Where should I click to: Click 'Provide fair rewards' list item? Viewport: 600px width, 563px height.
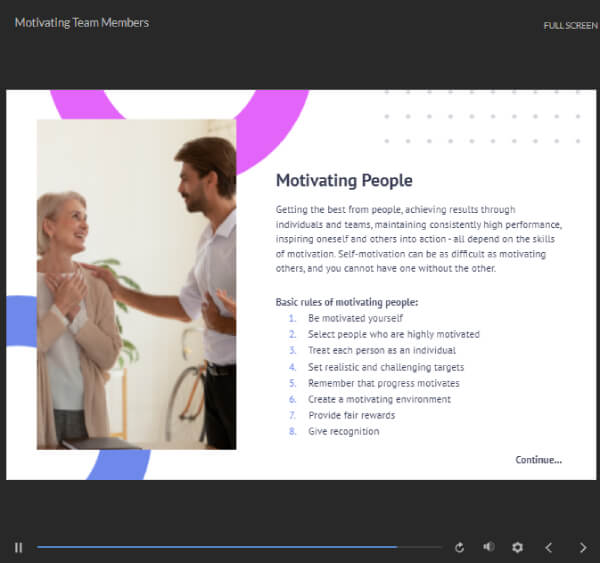[x=351, y=415]
